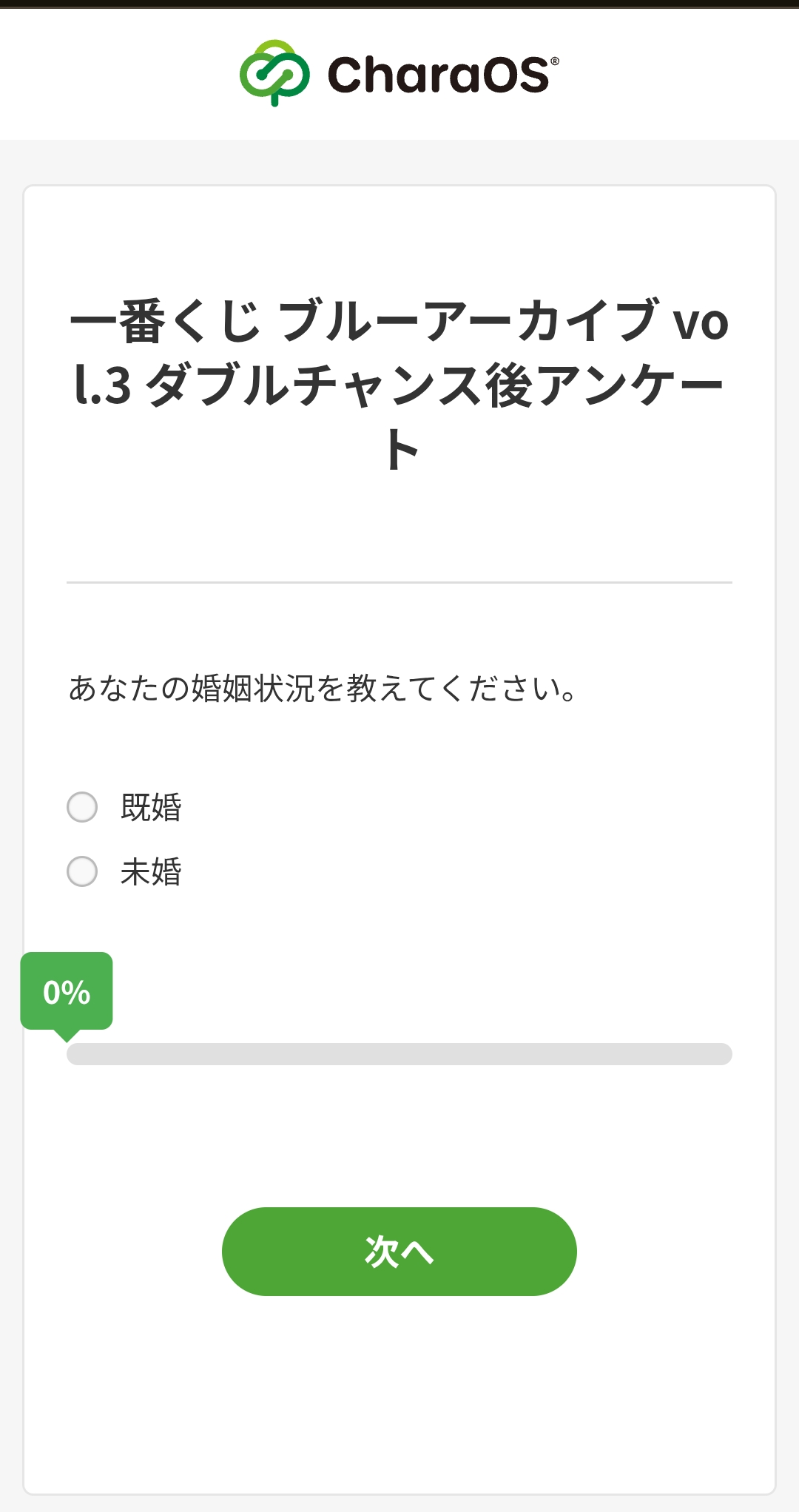
Task: Click the dark bar at the page top
Action: click(399, 4)
